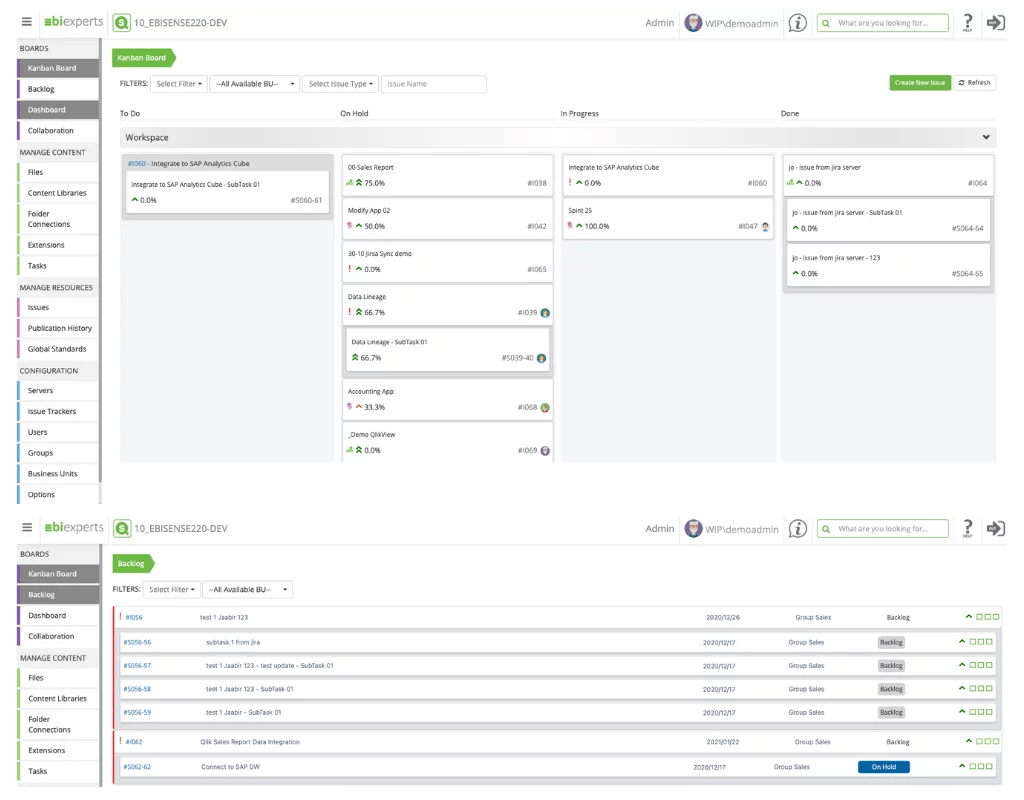Click the assignee avatar on subtask card #S039-40
Image resolution: width=1024 pixels, height=800 pixels.
[541, 358]
